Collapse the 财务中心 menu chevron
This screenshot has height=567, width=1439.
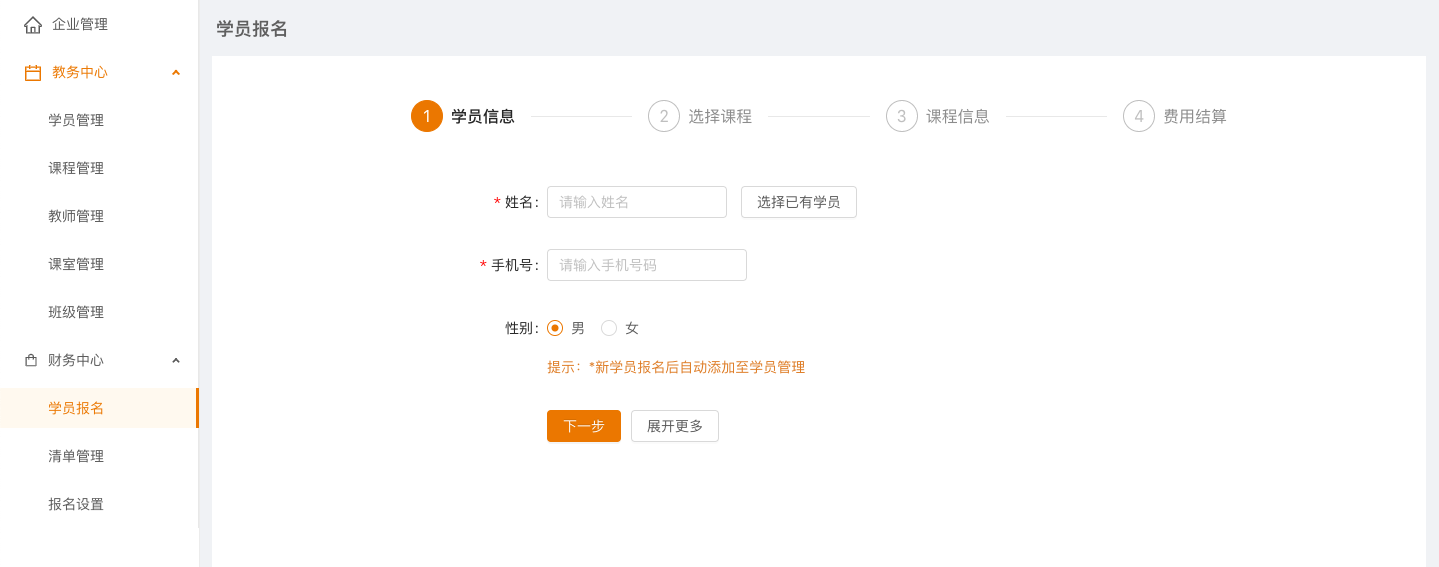pos(176,360)
